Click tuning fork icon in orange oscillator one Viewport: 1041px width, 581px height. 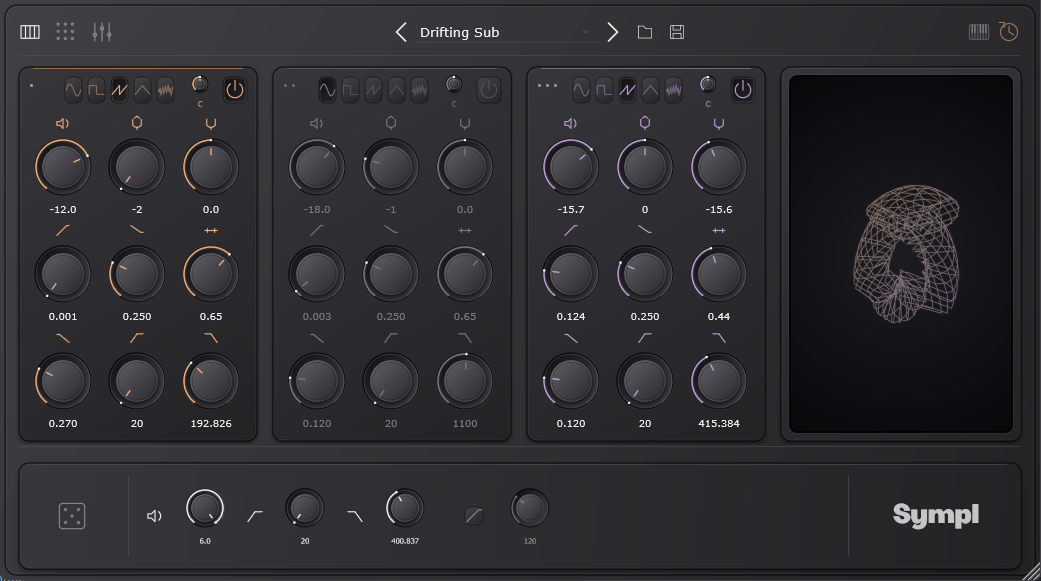pos(211,124)
